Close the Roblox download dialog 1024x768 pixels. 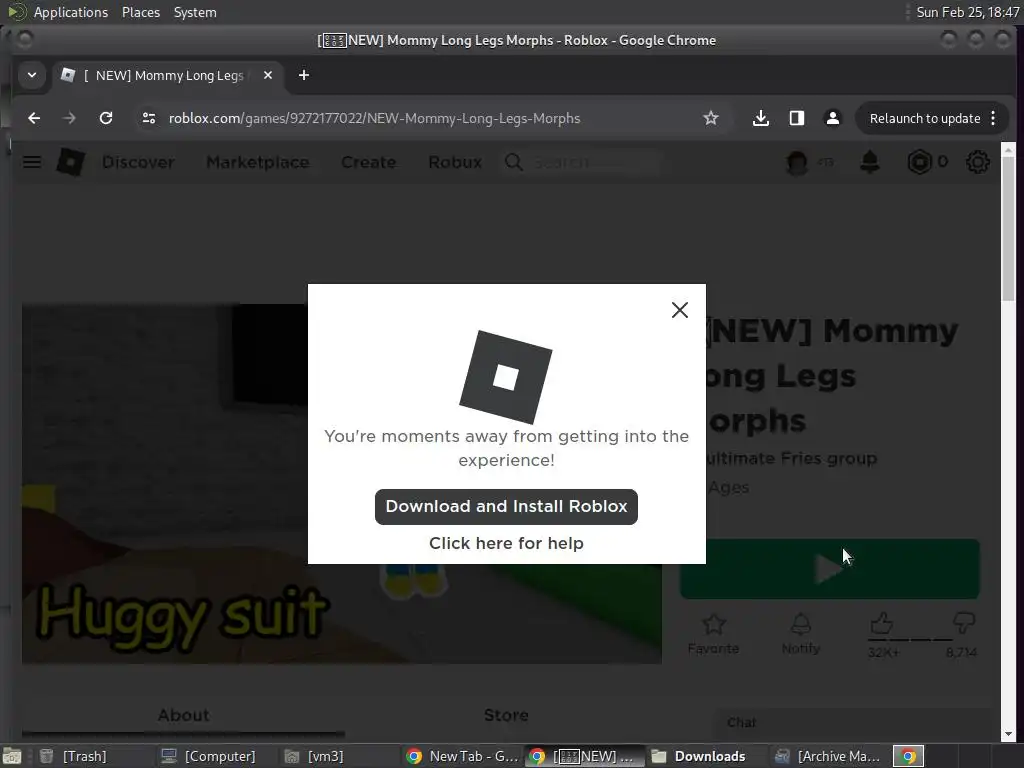[x=679, y=310]
